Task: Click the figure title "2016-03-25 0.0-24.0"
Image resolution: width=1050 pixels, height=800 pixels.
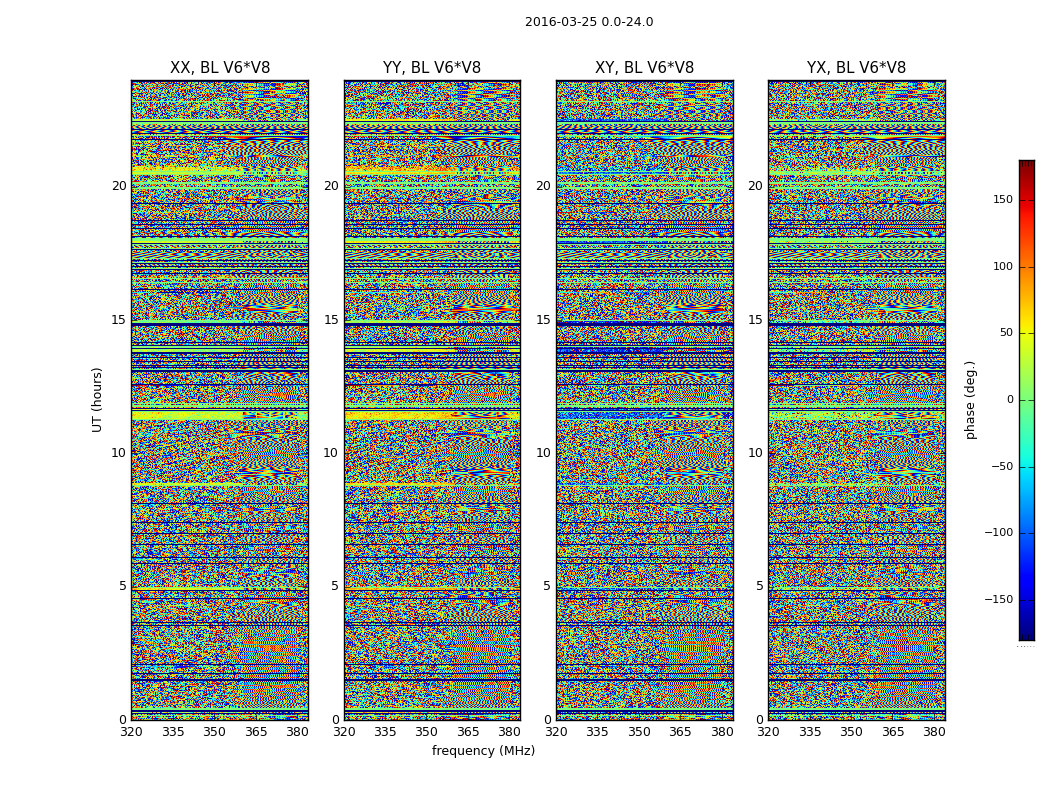Action: [589, 22]
